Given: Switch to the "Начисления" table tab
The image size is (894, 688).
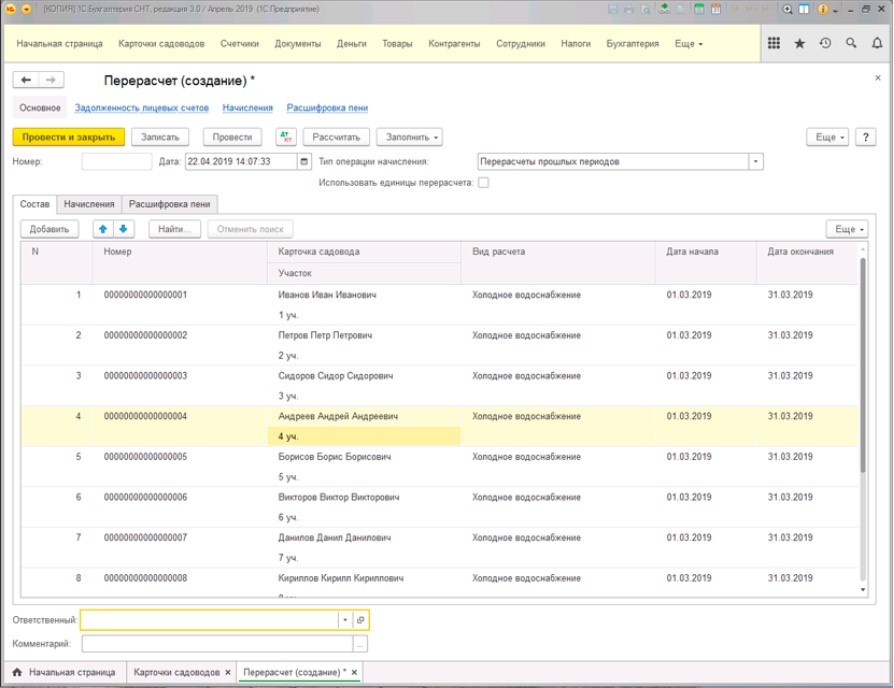Looking at the screenshot, I should coord(89,204).
